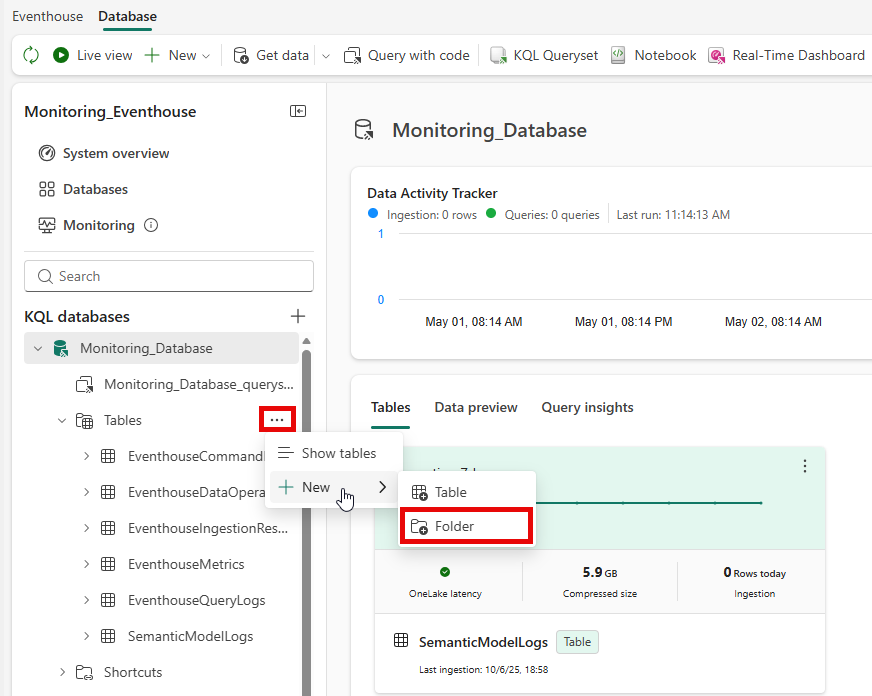Image resolution: width=872 pixels, height=696 pixels.
Task: Select the EventhouseQueryLogs table
Action: 196,600
